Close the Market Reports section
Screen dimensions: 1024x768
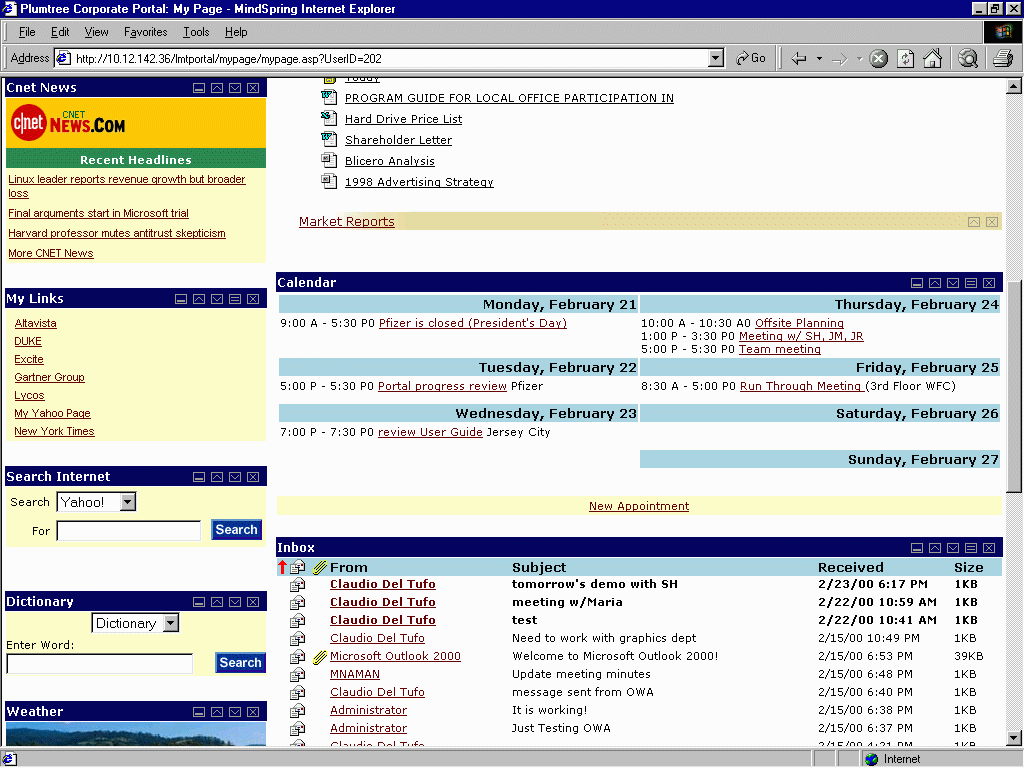tap(992, 222)
